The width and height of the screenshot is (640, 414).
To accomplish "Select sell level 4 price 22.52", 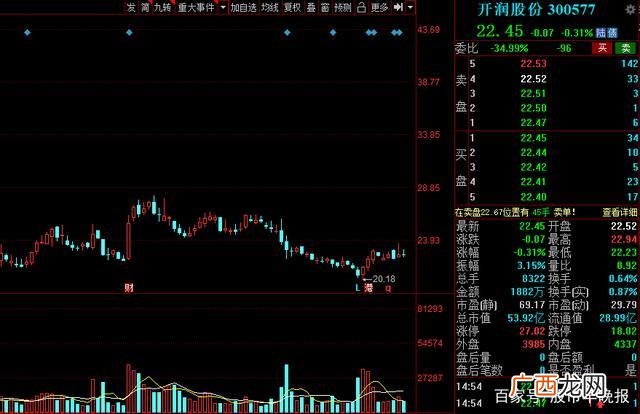I will (x=533, y=79).
